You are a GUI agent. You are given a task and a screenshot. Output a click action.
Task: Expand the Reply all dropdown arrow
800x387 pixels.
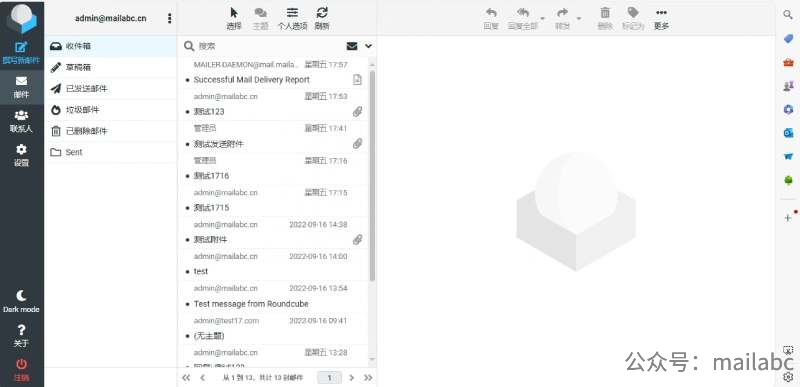tap(543, 19)
